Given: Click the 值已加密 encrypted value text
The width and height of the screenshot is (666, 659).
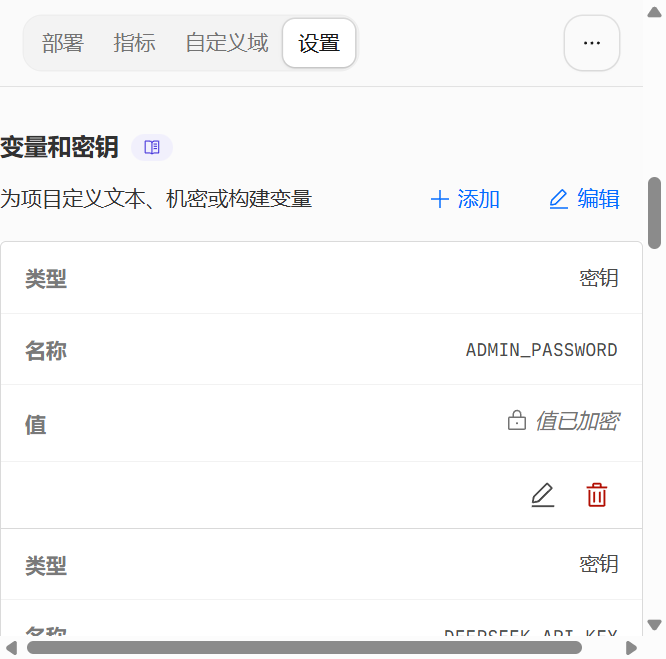Looking at the screenshot, I should [x=577, y=421].
